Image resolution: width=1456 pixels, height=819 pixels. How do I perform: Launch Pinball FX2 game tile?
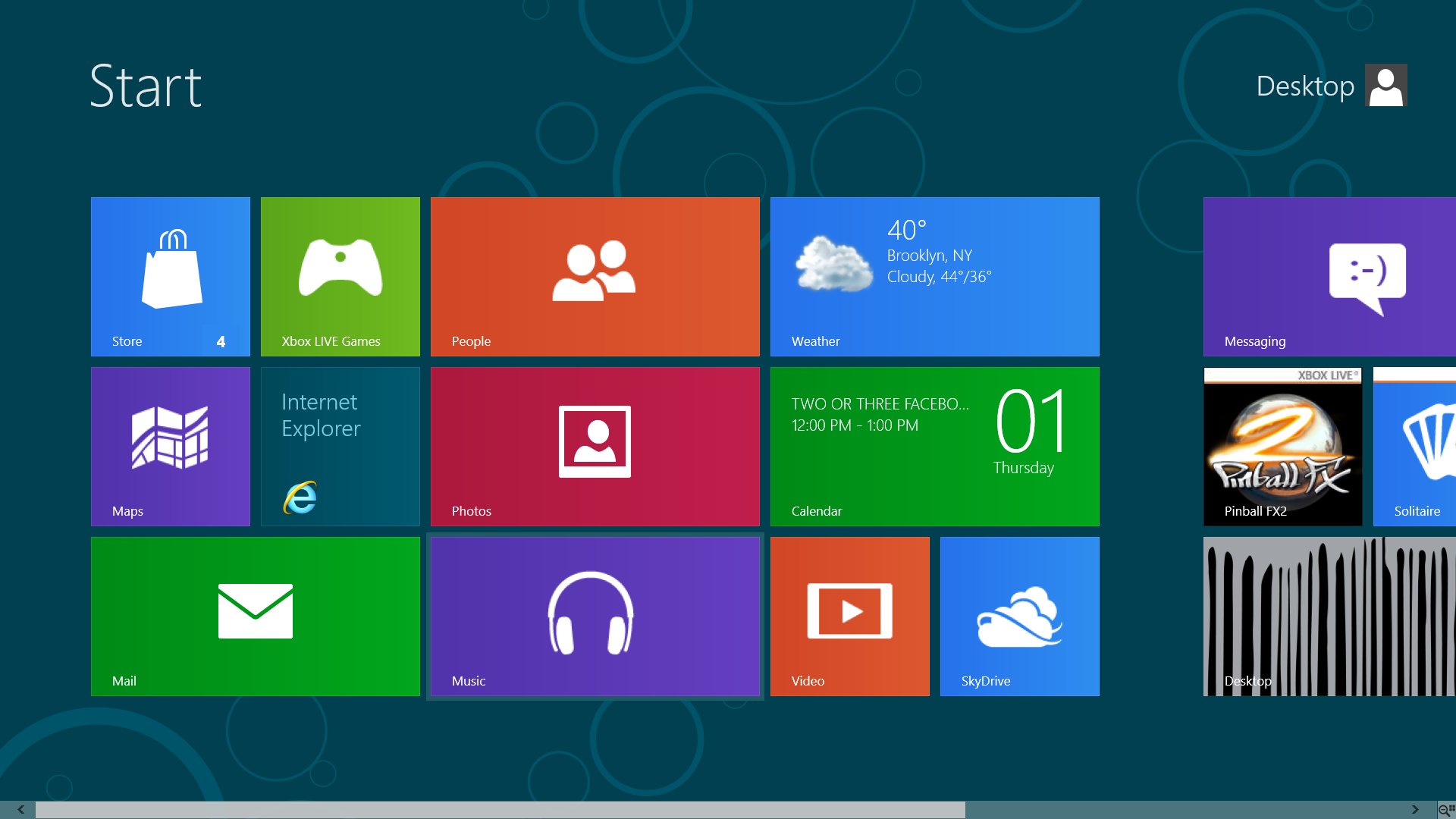tap(1282, 447)
